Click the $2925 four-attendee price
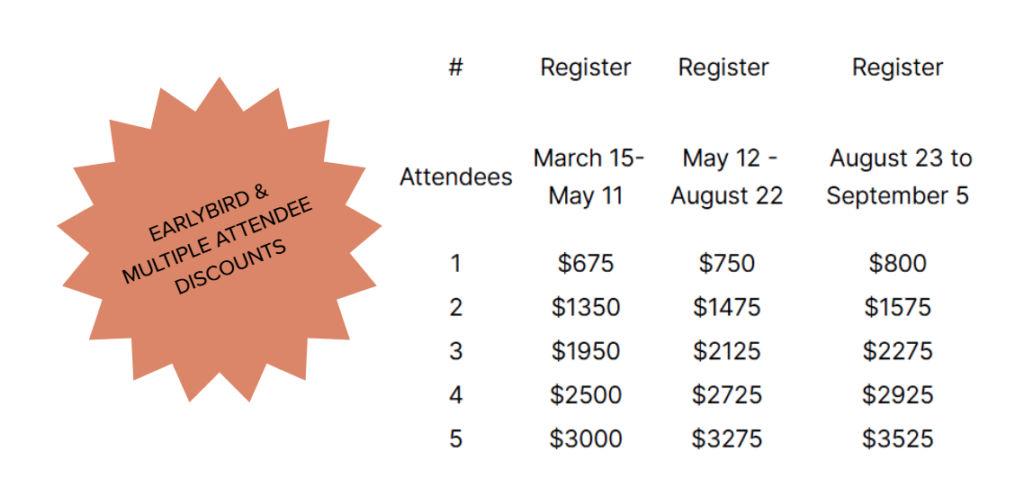The width and height of the screenshot is (1024, 497). pos(897,394)
